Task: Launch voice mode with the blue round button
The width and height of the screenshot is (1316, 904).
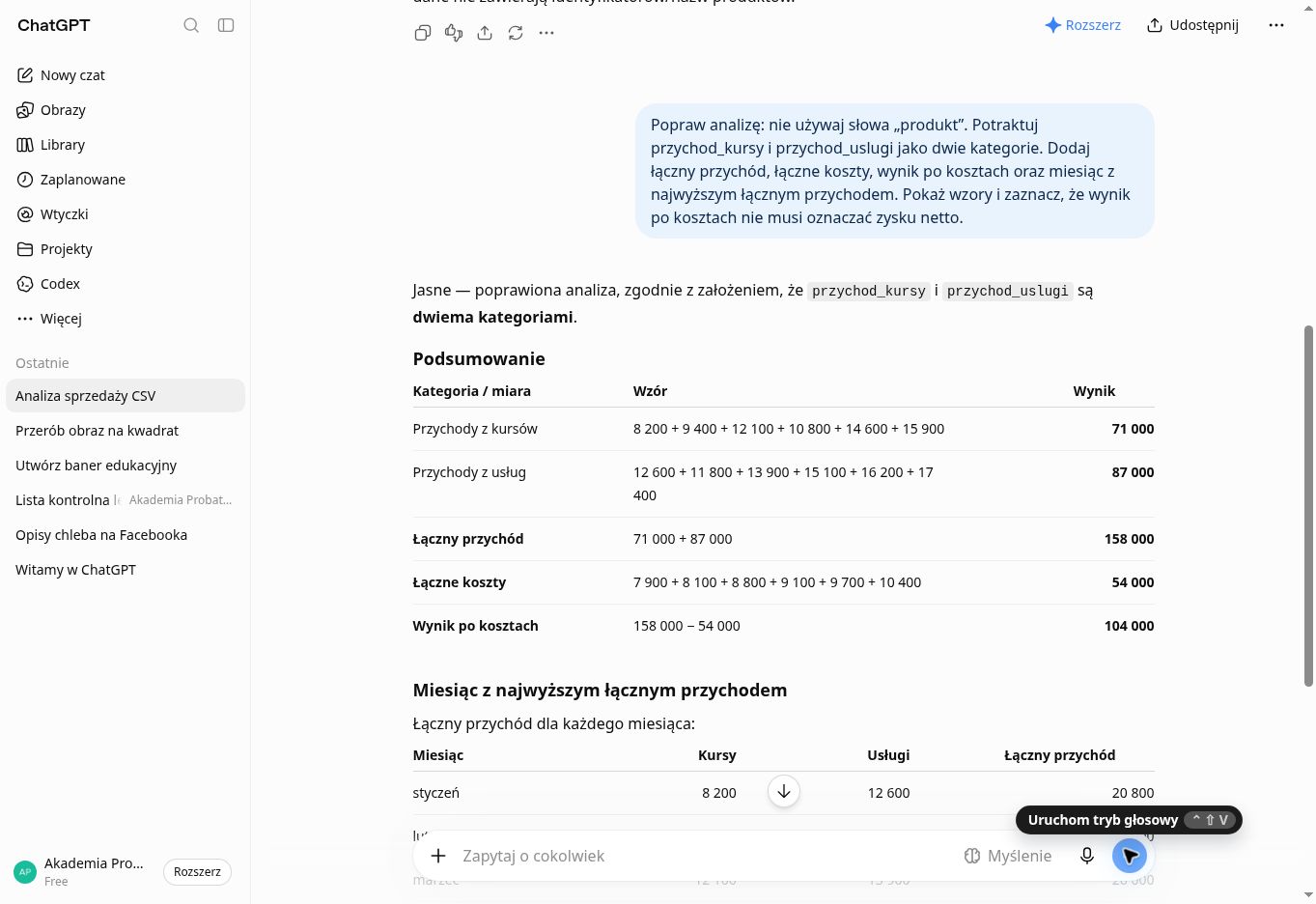Action: [x=1130, y=856]
